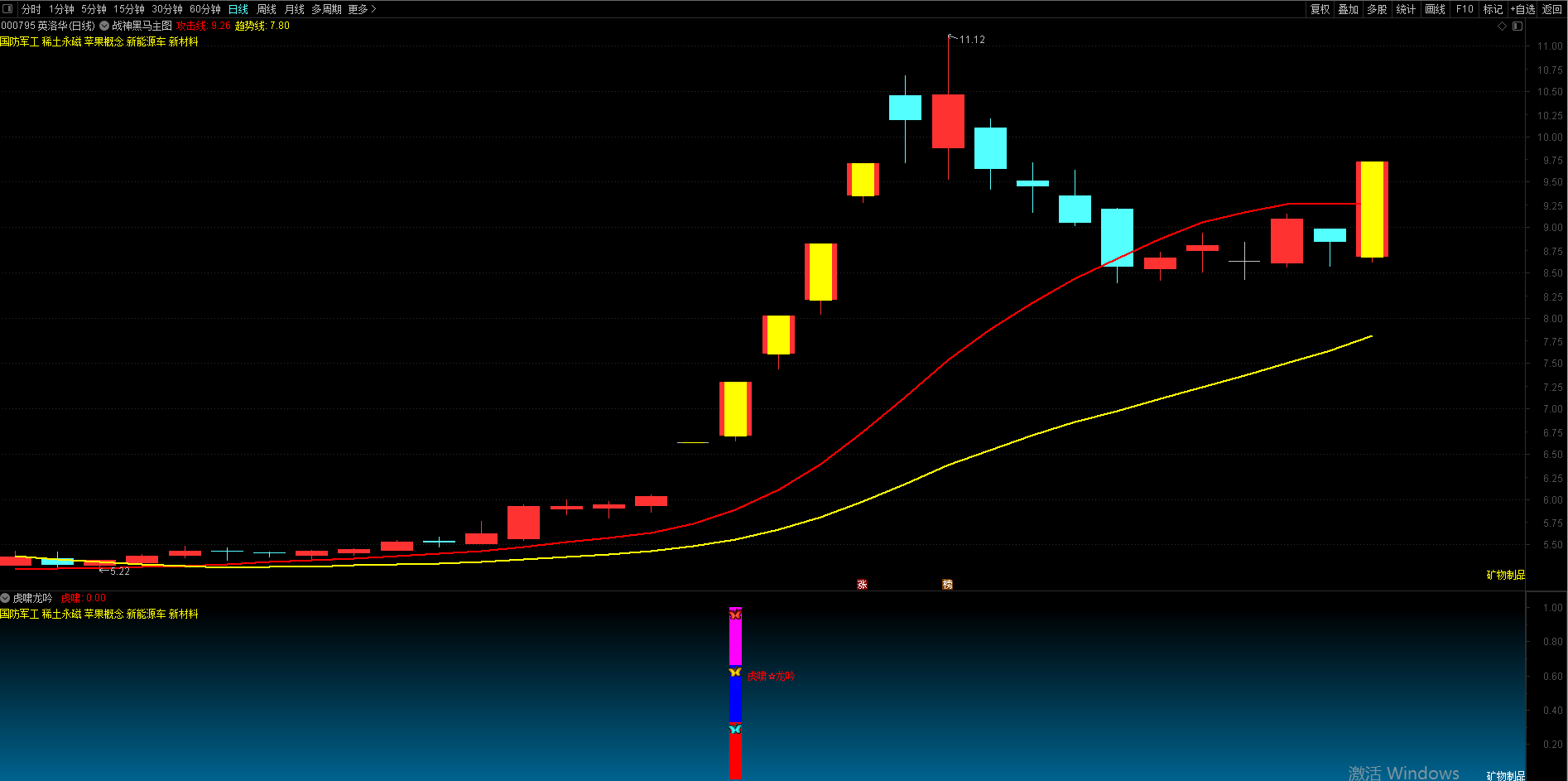Click the last yellow candlestick on the right

[1372, 210]
